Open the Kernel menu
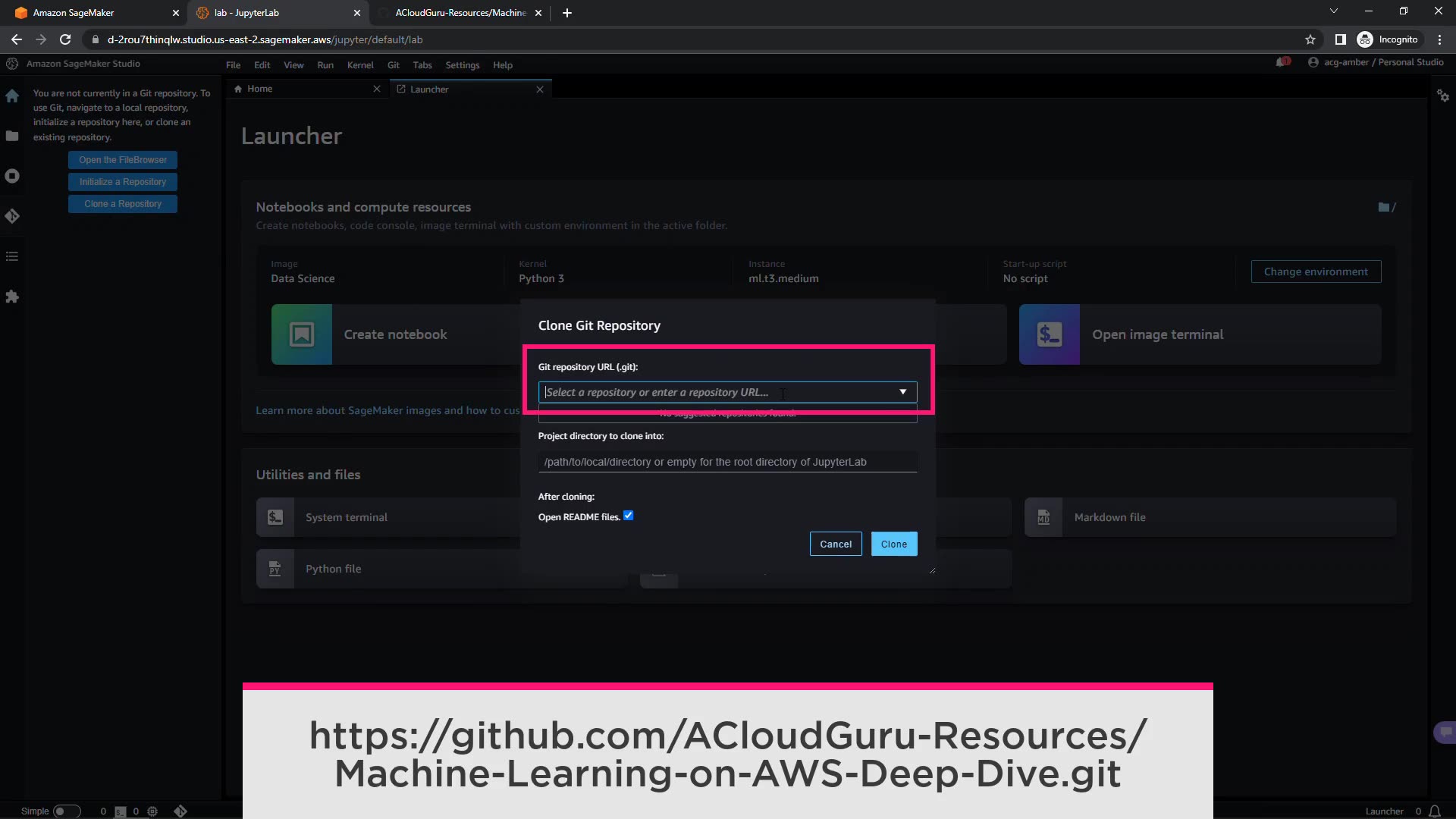This screenshot has height=819, width=1456. click(360, 65)
